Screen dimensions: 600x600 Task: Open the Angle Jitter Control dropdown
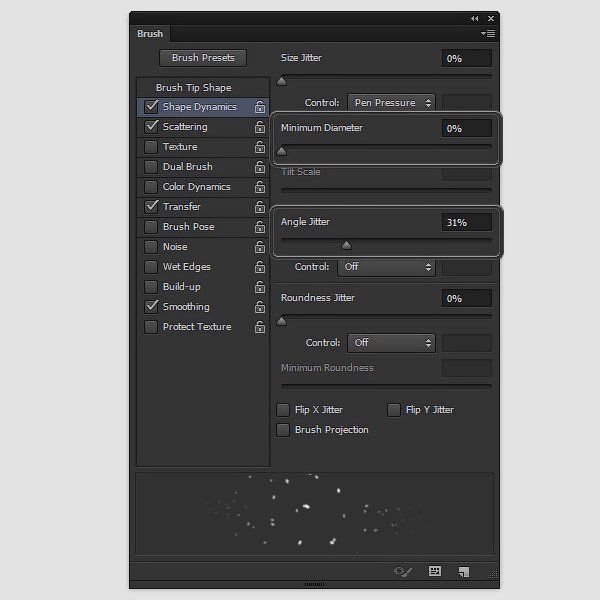point(386,267)
